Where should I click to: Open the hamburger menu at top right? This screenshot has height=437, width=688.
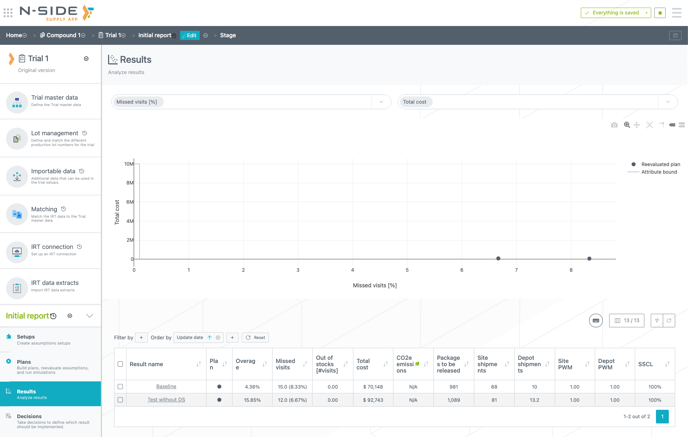pyautogui.click(x=677, y=13)
